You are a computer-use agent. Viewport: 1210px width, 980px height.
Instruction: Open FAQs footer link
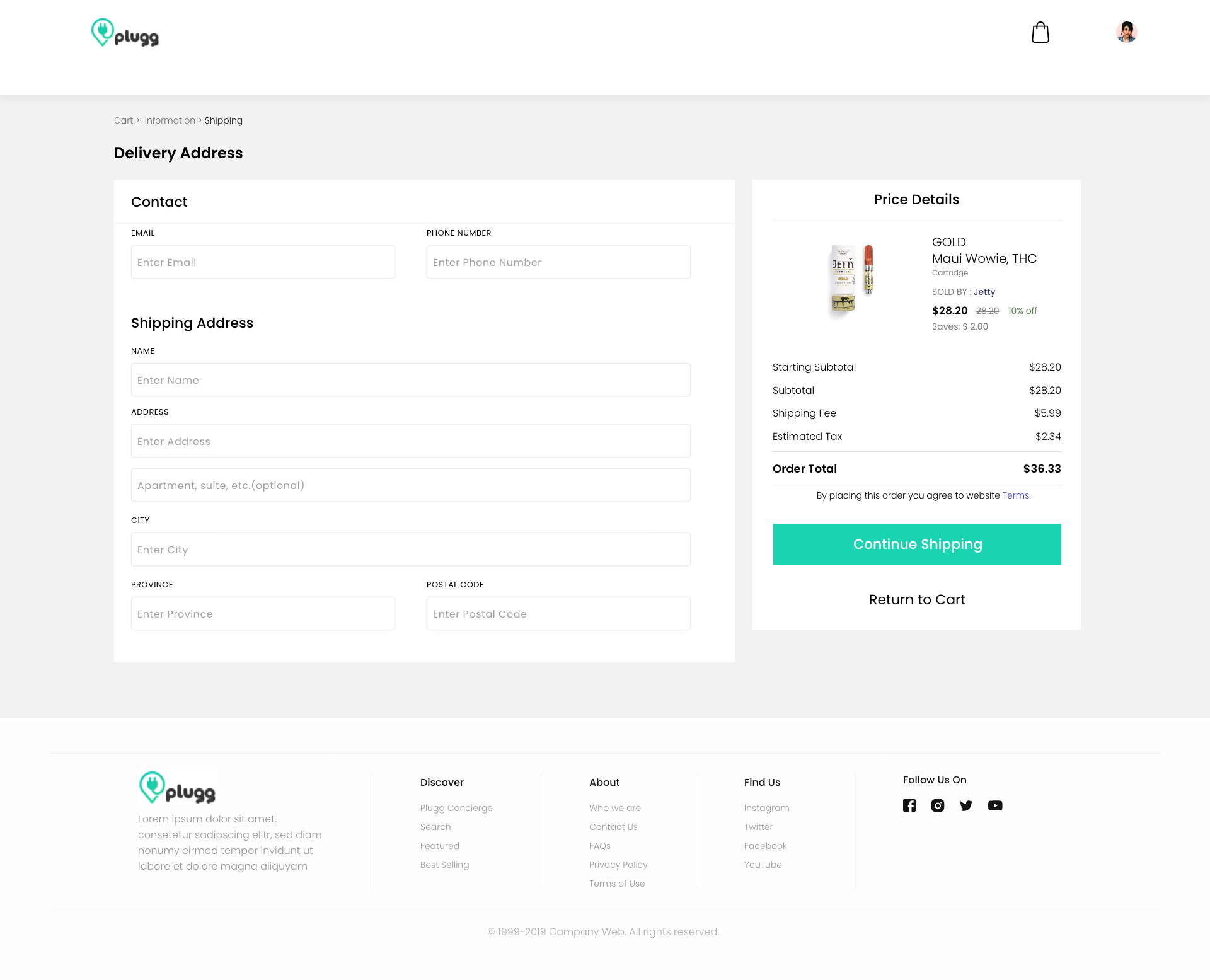600,846
